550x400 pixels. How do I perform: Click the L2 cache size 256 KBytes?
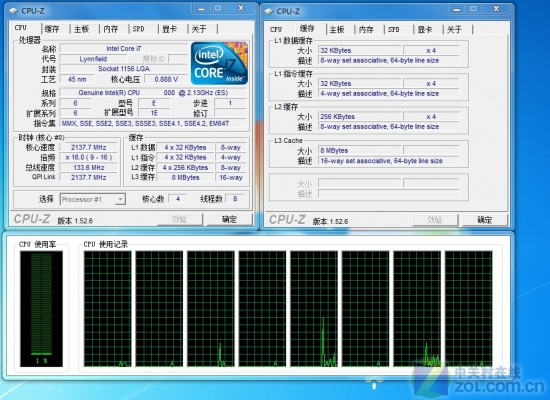[360, 116]
